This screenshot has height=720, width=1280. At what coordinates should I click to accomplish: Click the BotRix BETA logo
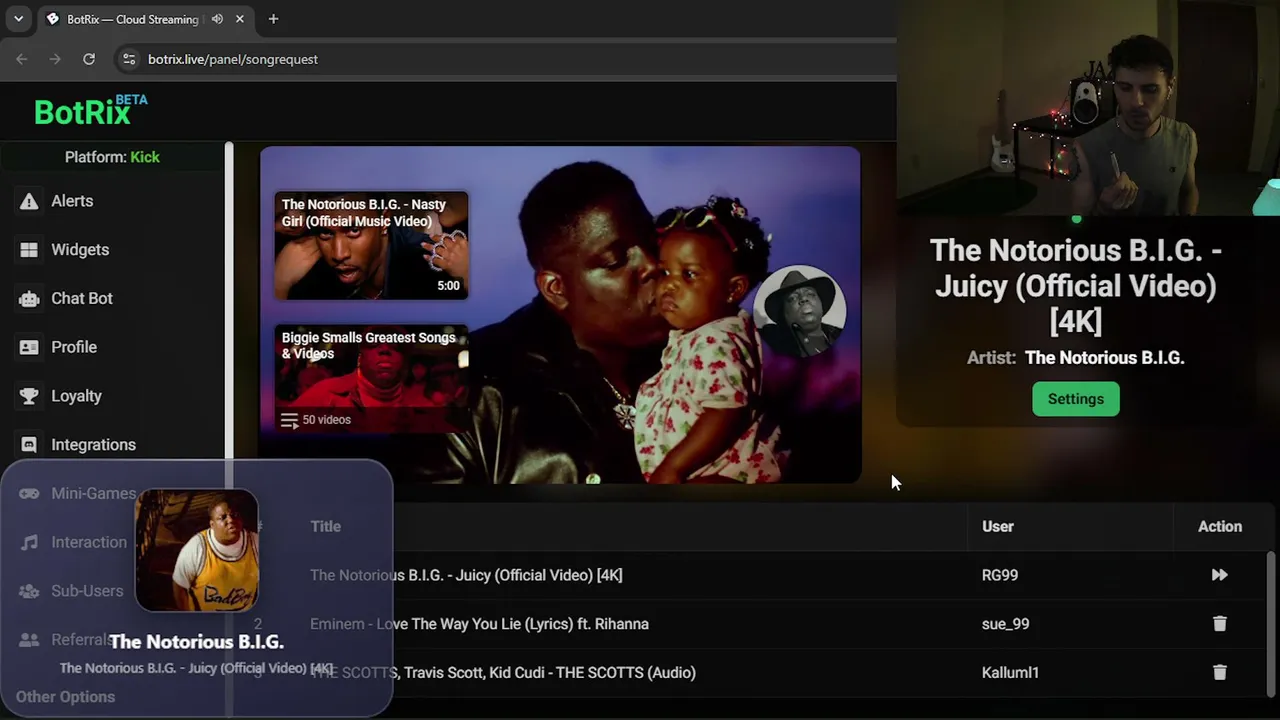[x=90, y=110]
